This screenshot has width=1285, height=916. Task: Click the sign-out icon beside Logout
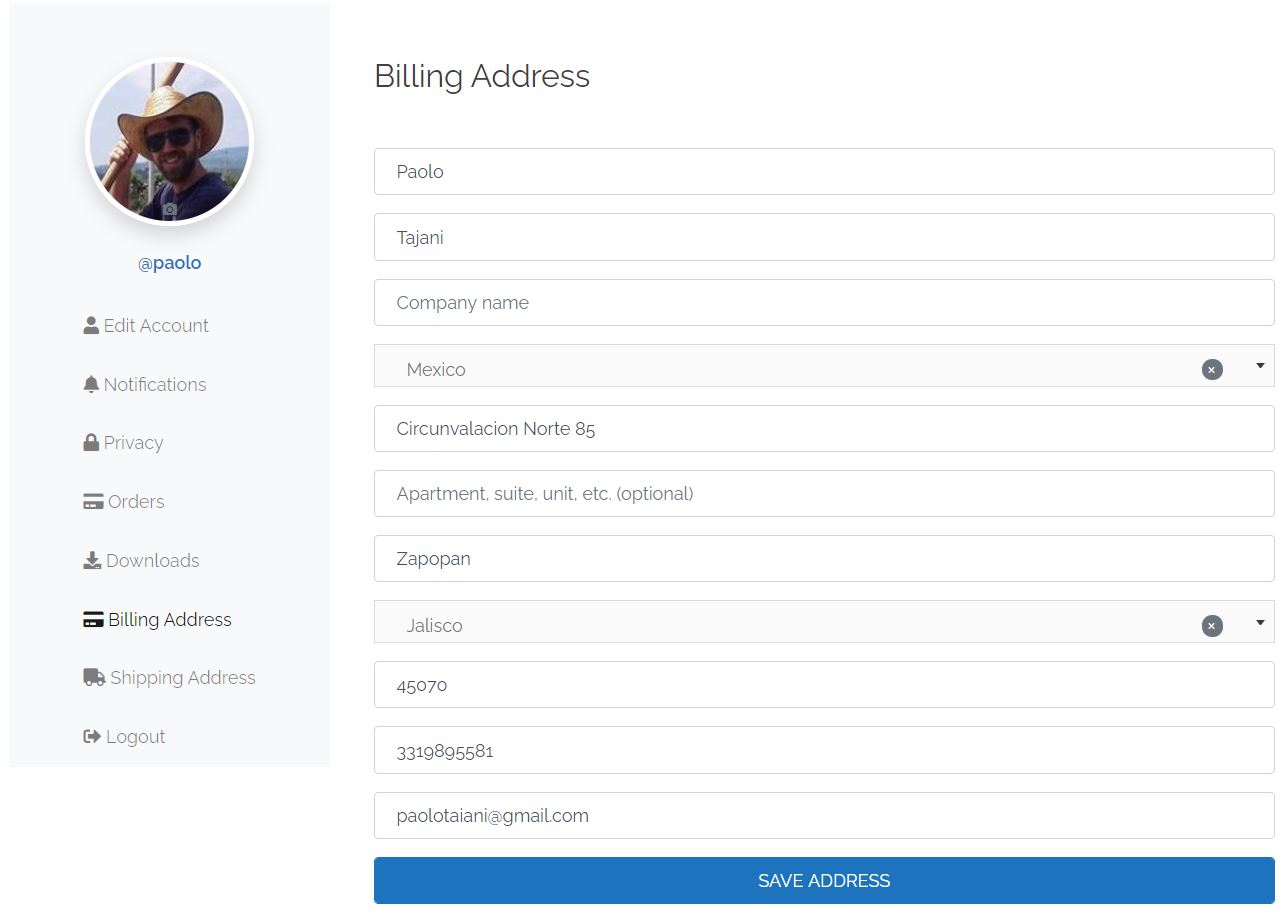click(x=92, y=736)
